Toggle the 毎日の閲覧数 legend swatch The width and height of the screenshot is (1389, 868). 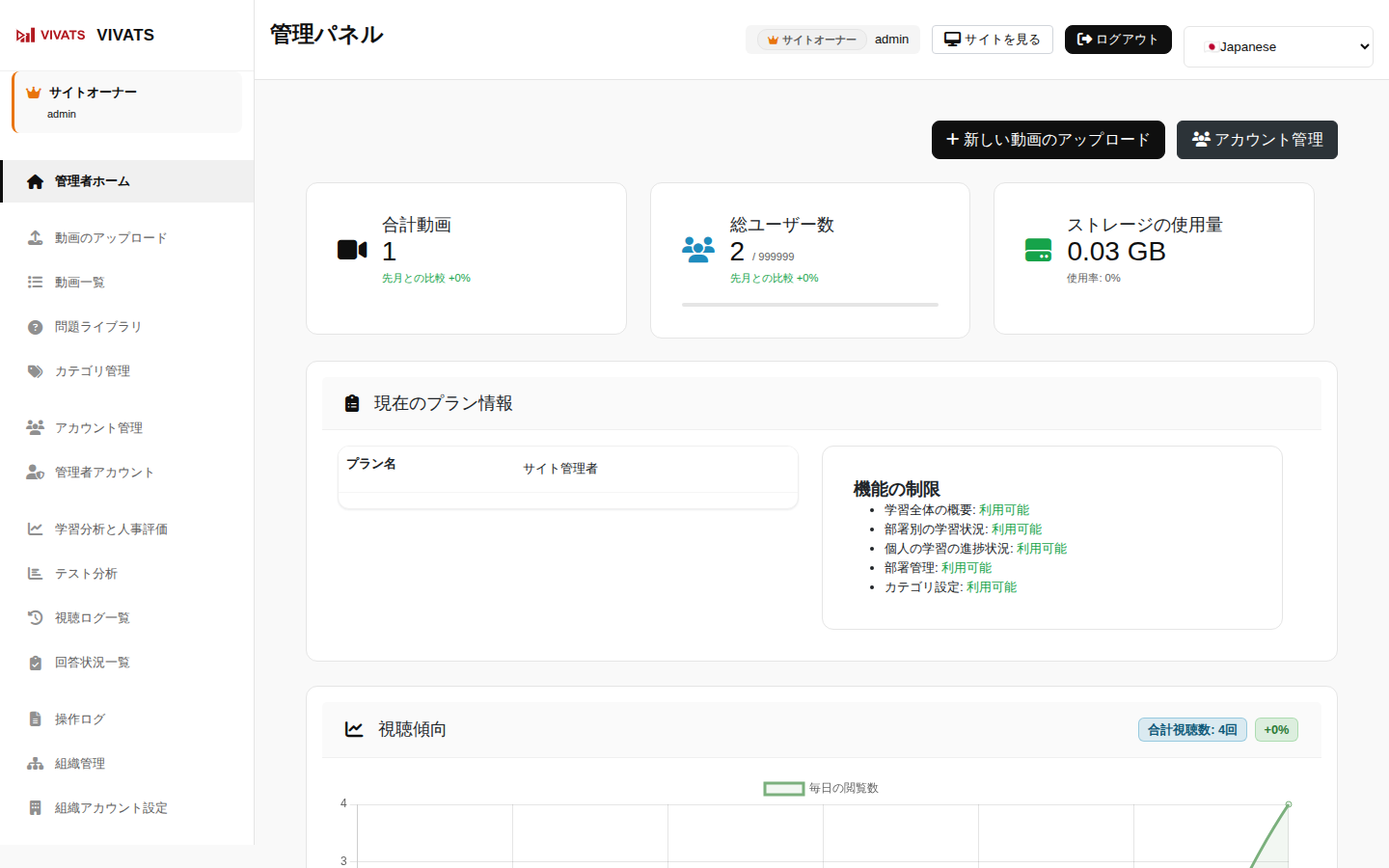tap(784, 789)
